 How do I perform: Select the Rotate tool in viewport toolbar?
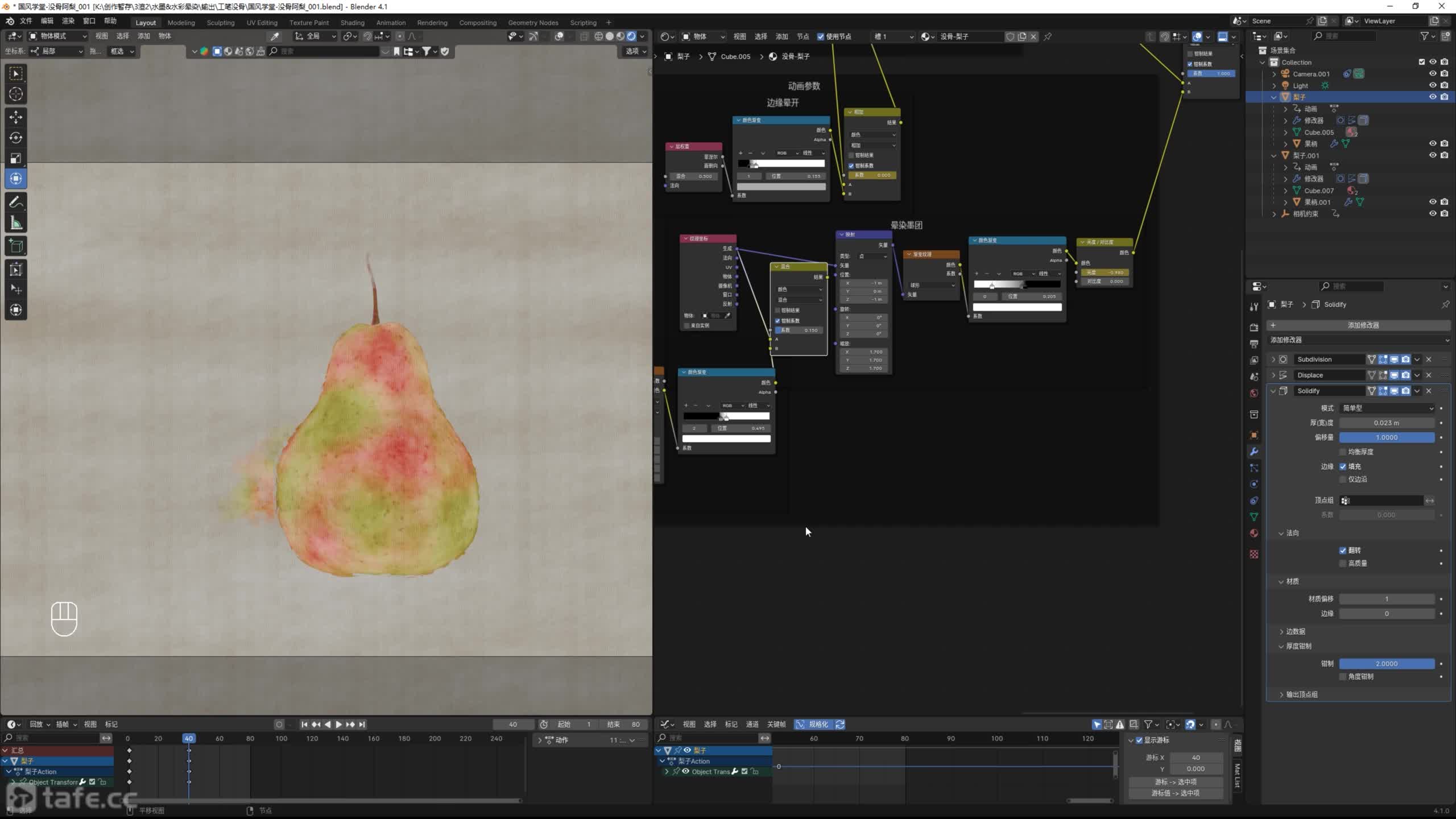tap(16, 138)
